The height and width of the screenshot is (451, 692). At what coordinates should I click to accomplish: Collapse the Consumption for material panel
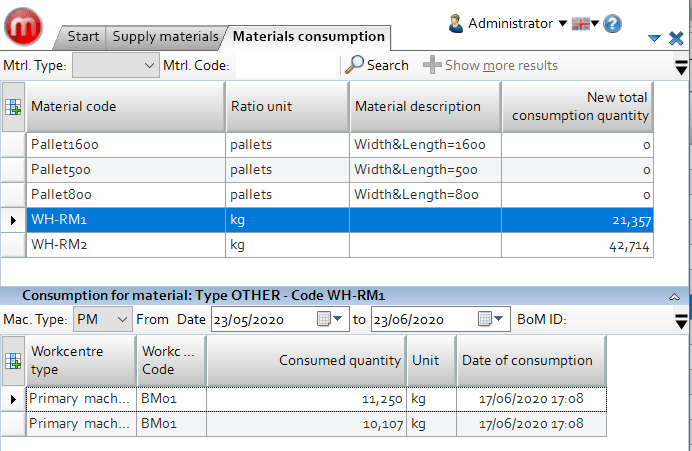click(674, 297)
